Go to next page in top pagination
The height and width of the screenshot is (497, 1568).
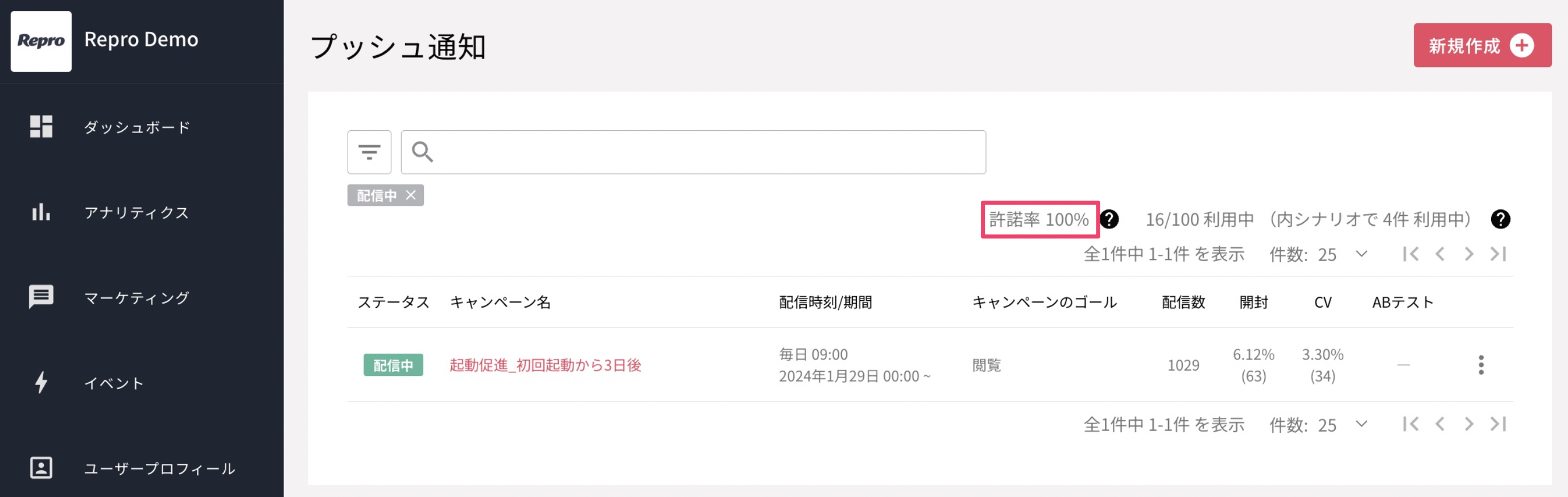(x=1469, y=254)
